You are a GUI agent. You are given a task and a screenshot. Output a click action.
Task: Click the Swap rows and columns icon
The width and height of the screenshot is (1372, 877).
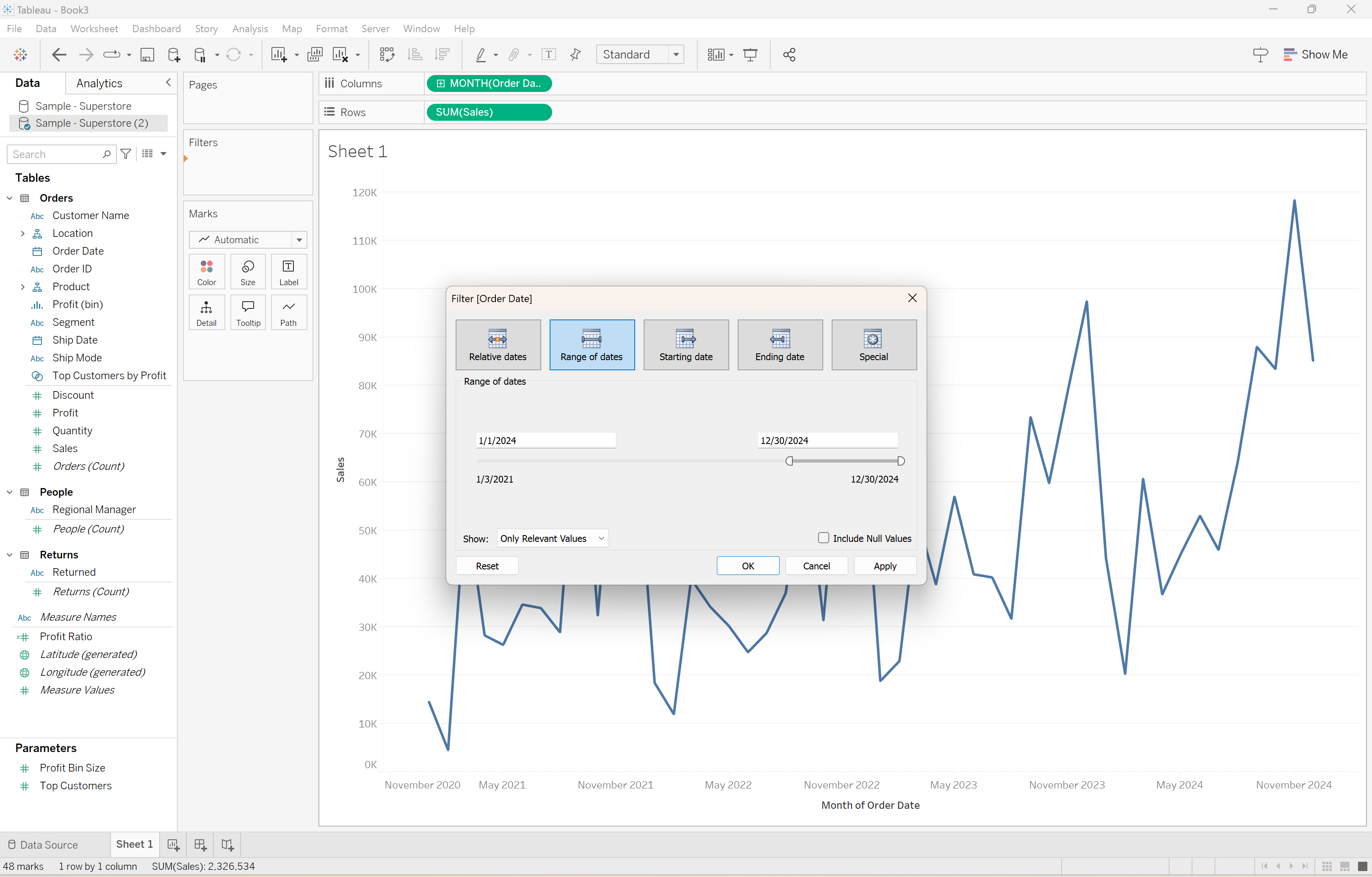coord(387,55)
